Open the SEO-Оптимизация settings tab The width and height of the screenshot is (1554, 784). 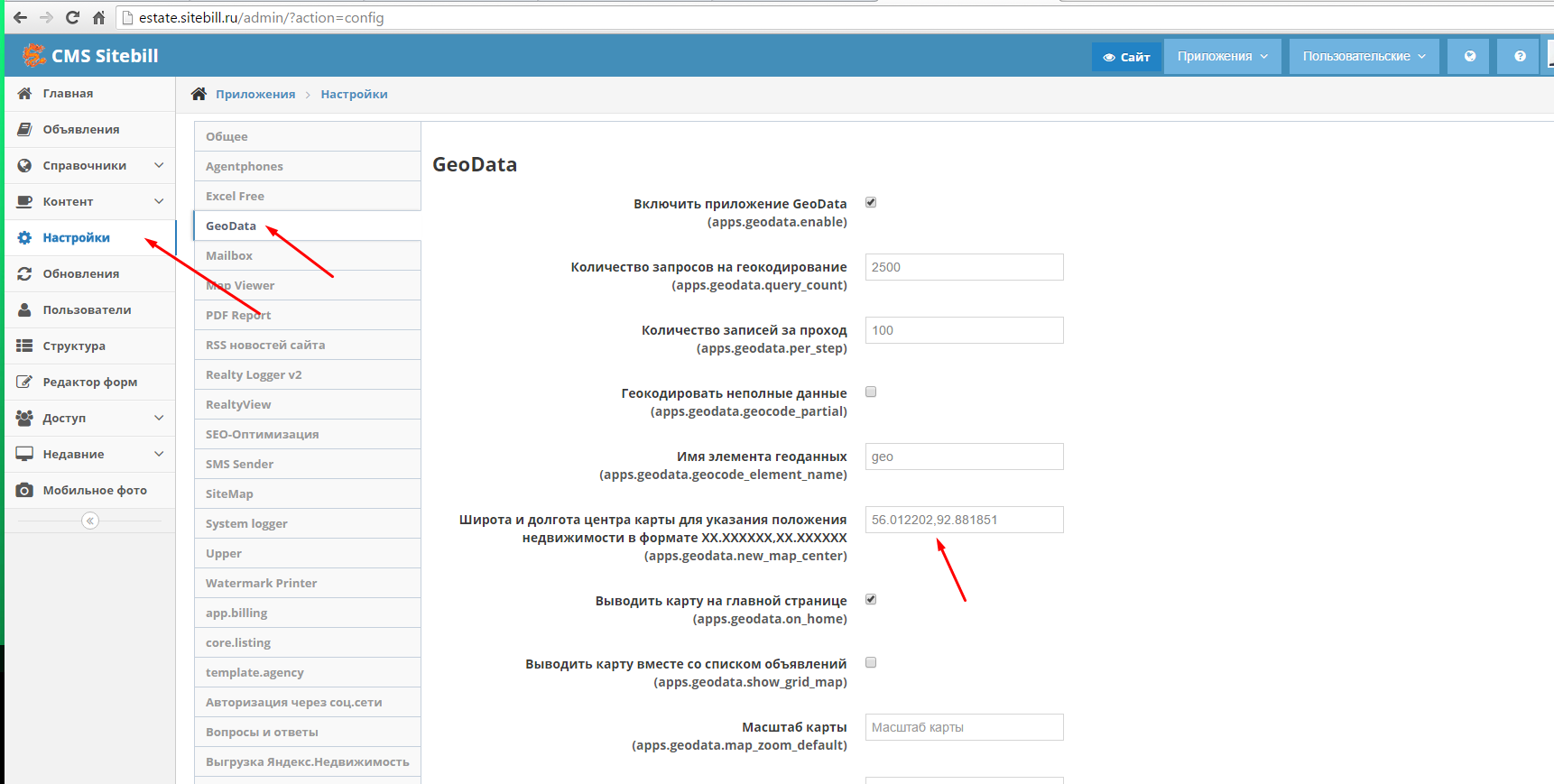(x=308, y=434)
